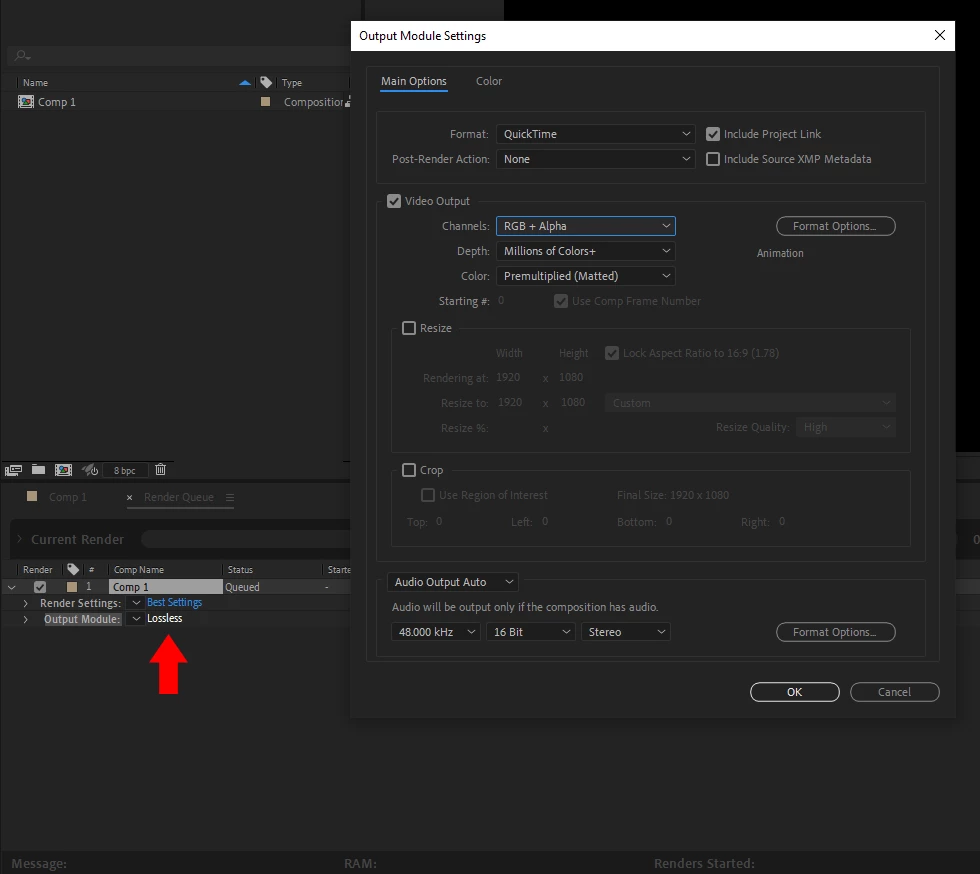This screenshot has height=874, width=980.
Task: Expand the Render Settings row
Action: point(26,603)
